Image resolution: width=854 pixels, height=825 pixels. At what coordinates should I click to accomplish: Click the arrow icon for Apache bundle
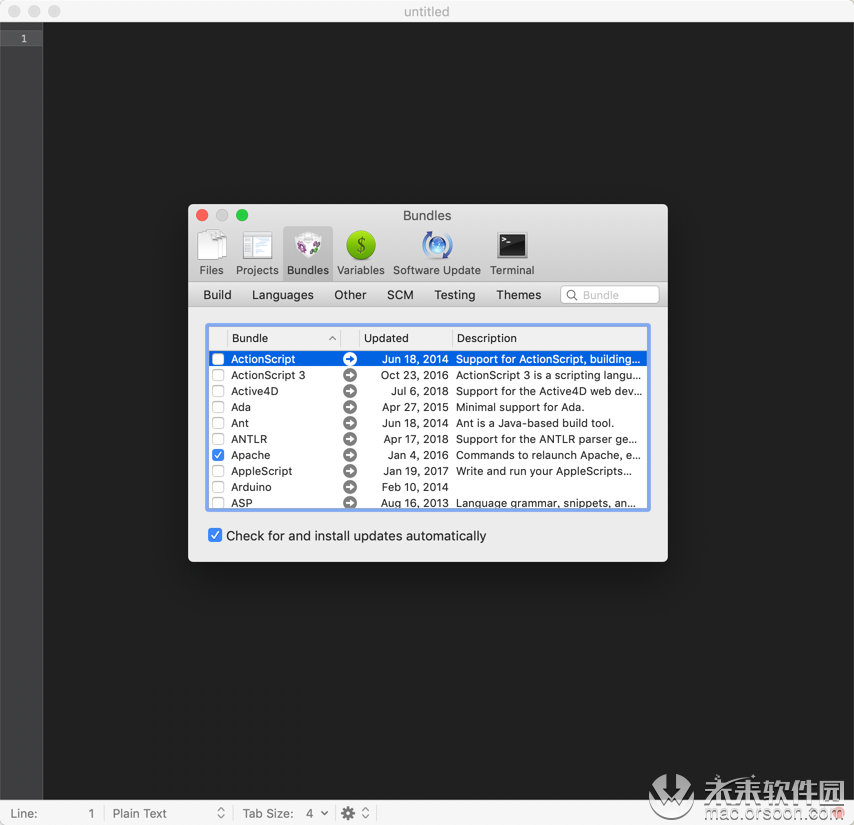coord(350,455)
